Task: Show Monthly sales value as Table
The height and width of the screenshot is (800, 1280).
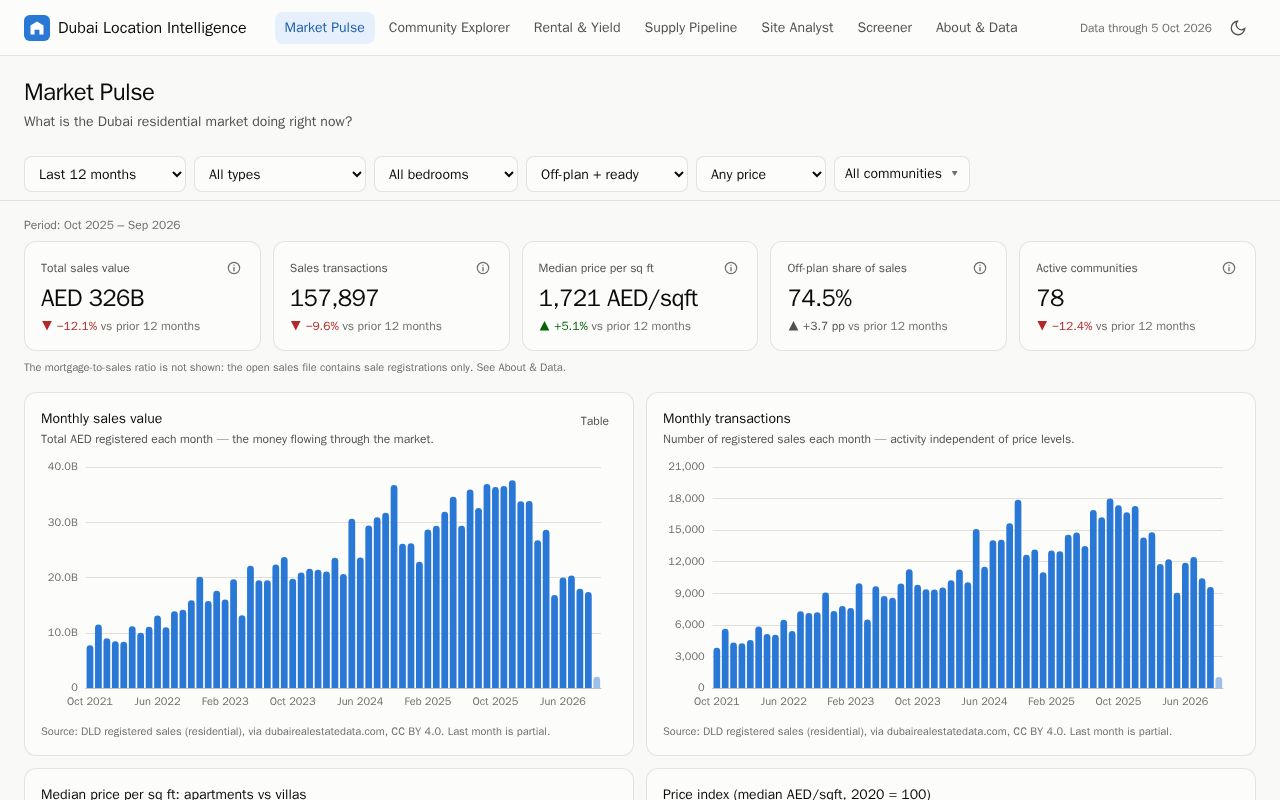Action: (x=594, y=421)
